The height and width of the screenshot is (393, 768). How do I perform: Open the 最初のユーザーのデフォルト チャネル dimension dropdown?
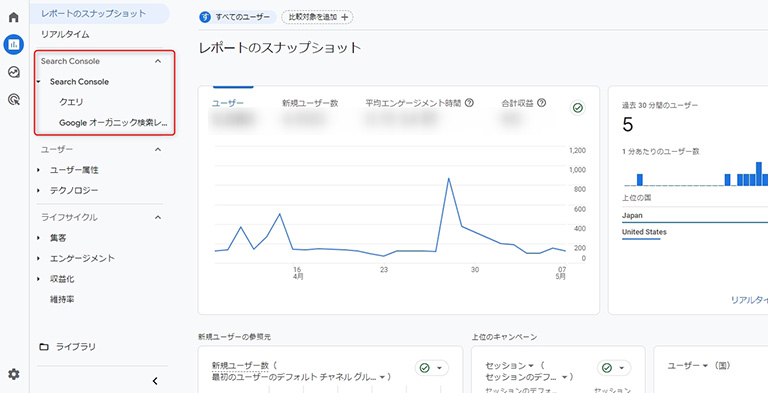coord(382,377)
